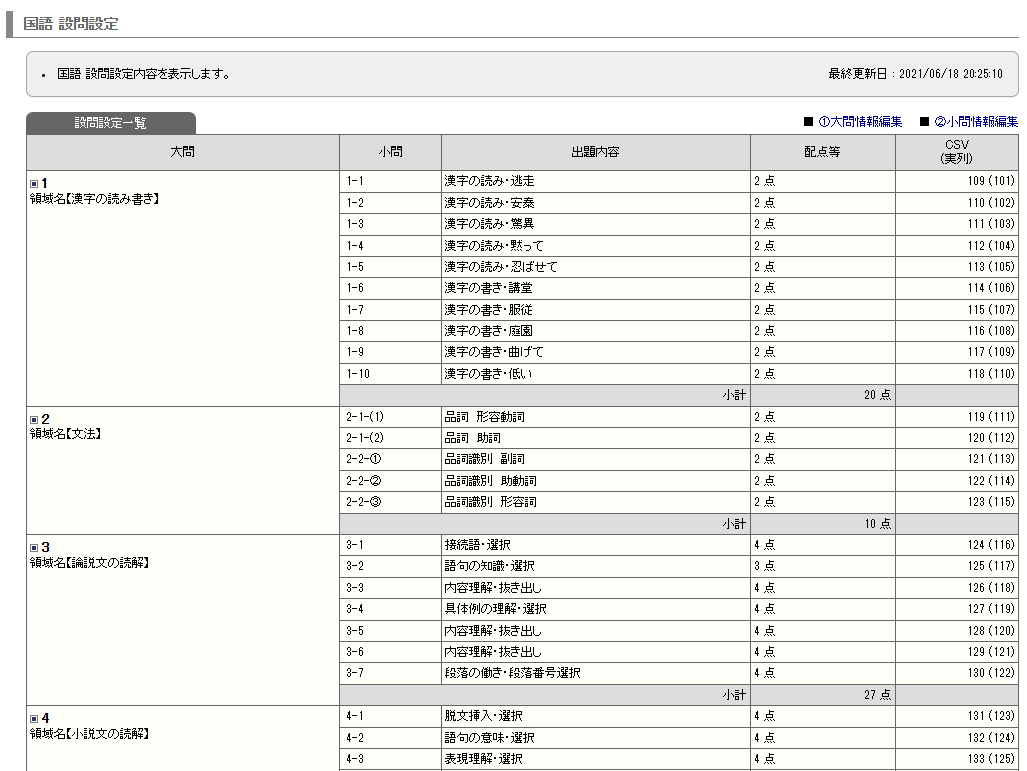
Task: Collapse section 3 論説文の読解 expander icon
Action: tap(34, 548)
